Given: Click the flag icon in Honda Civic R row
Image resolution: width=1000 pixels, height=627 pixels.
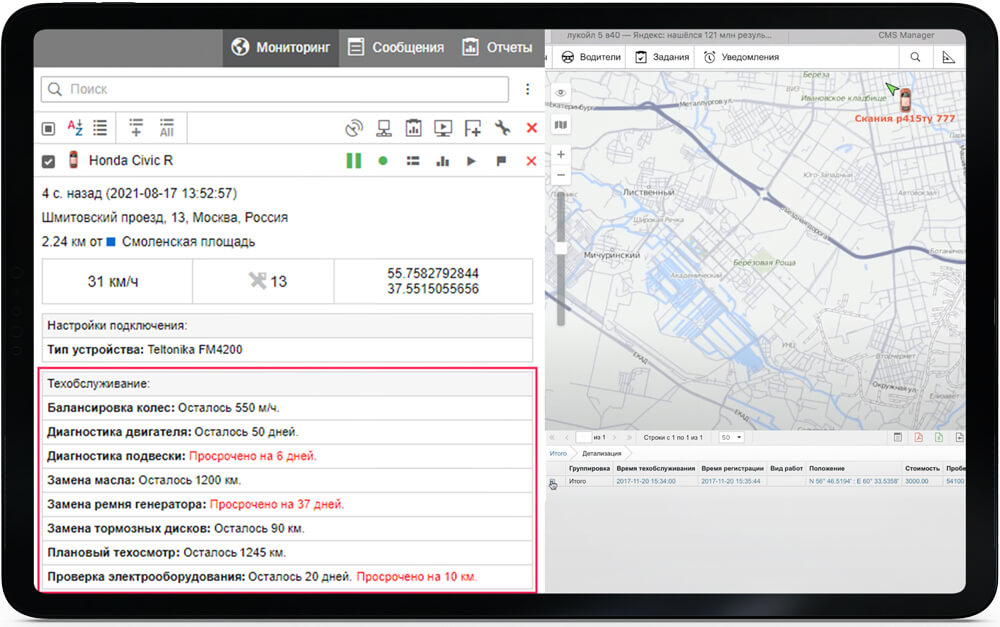Looking at the screenshot, I should coord(501,161).
